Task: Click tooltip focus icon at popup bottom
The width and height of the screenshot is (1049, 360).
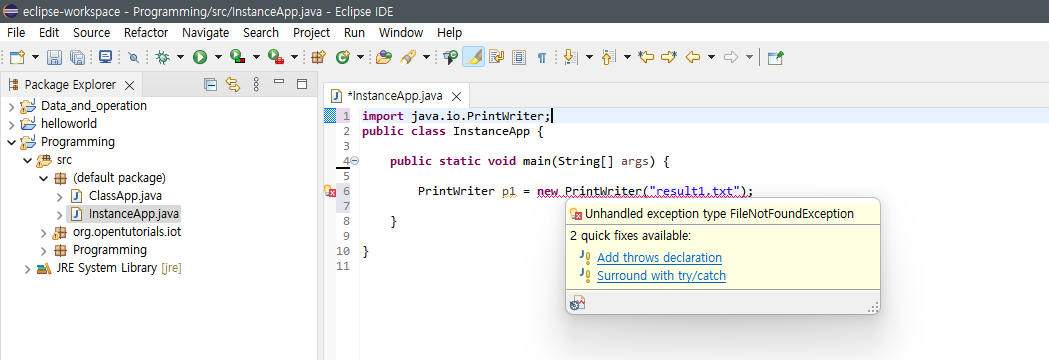Action: (x=577, y=304)
